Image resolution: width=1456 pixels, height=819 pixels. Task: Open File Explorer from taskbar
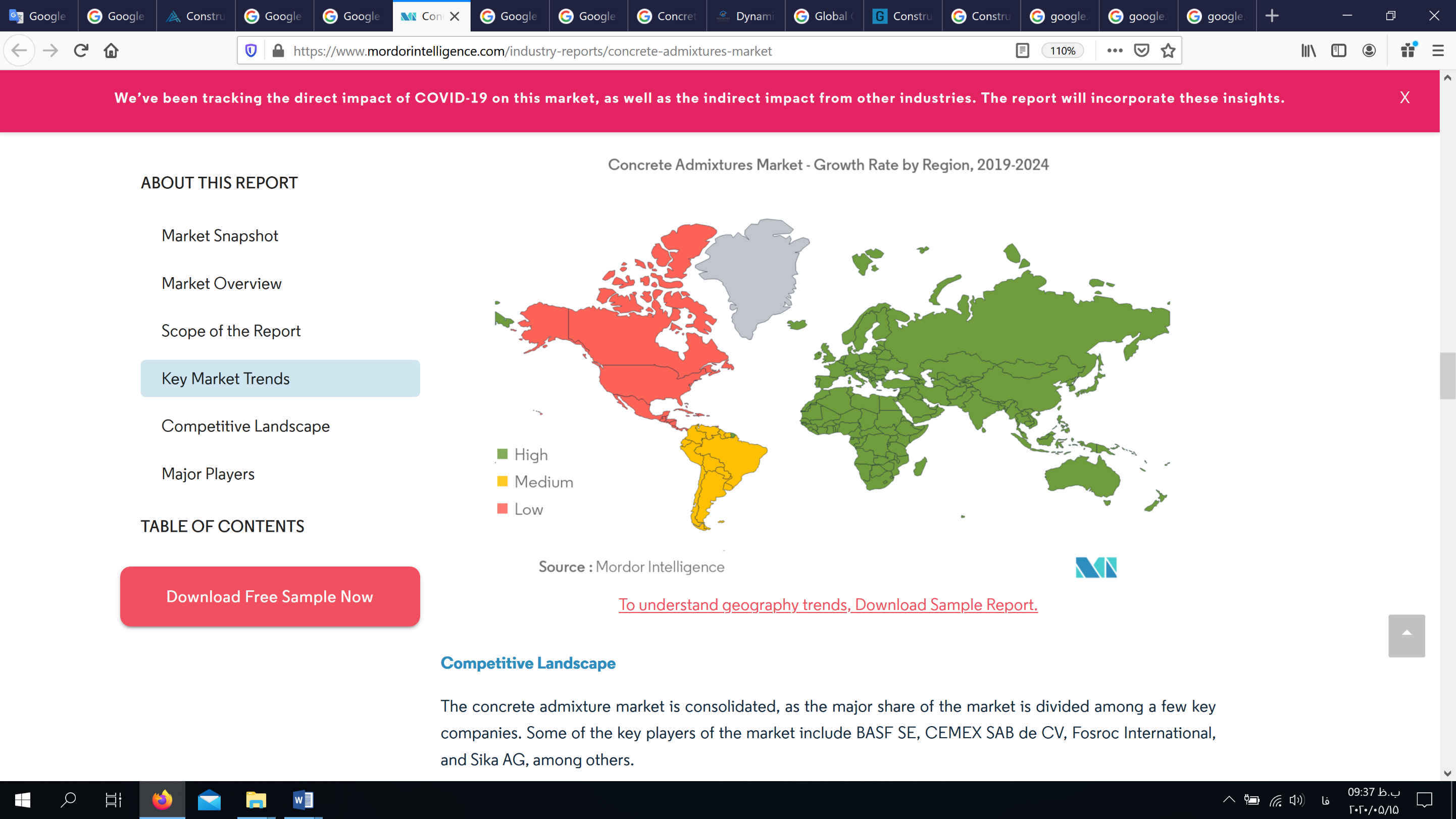click(x=256, y=800)
